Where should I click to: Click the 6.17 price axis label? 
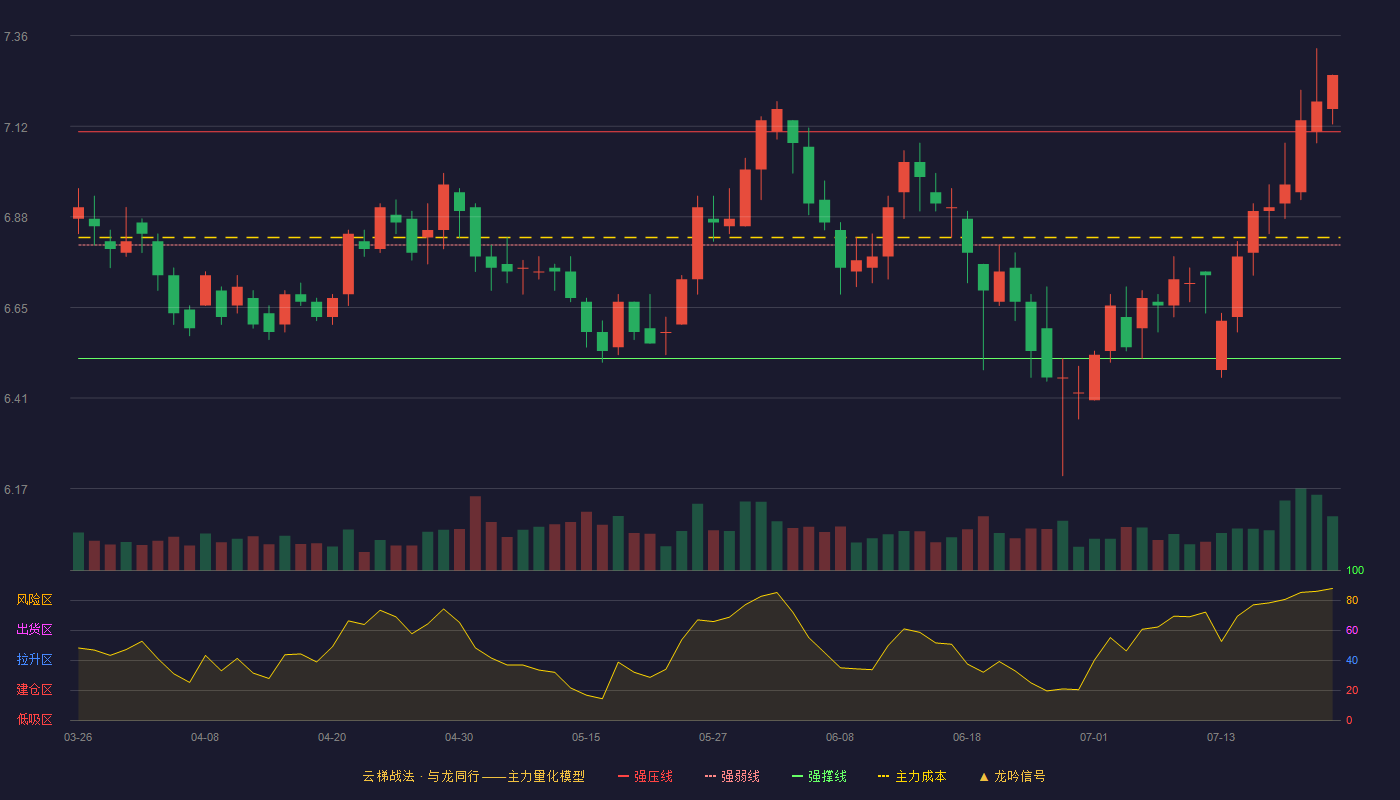click(16, 490)
